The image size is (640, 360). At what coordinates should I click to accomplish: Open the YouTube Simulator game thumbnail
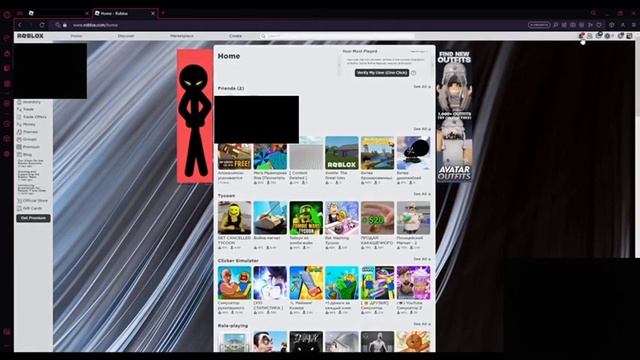click(413, 283)
